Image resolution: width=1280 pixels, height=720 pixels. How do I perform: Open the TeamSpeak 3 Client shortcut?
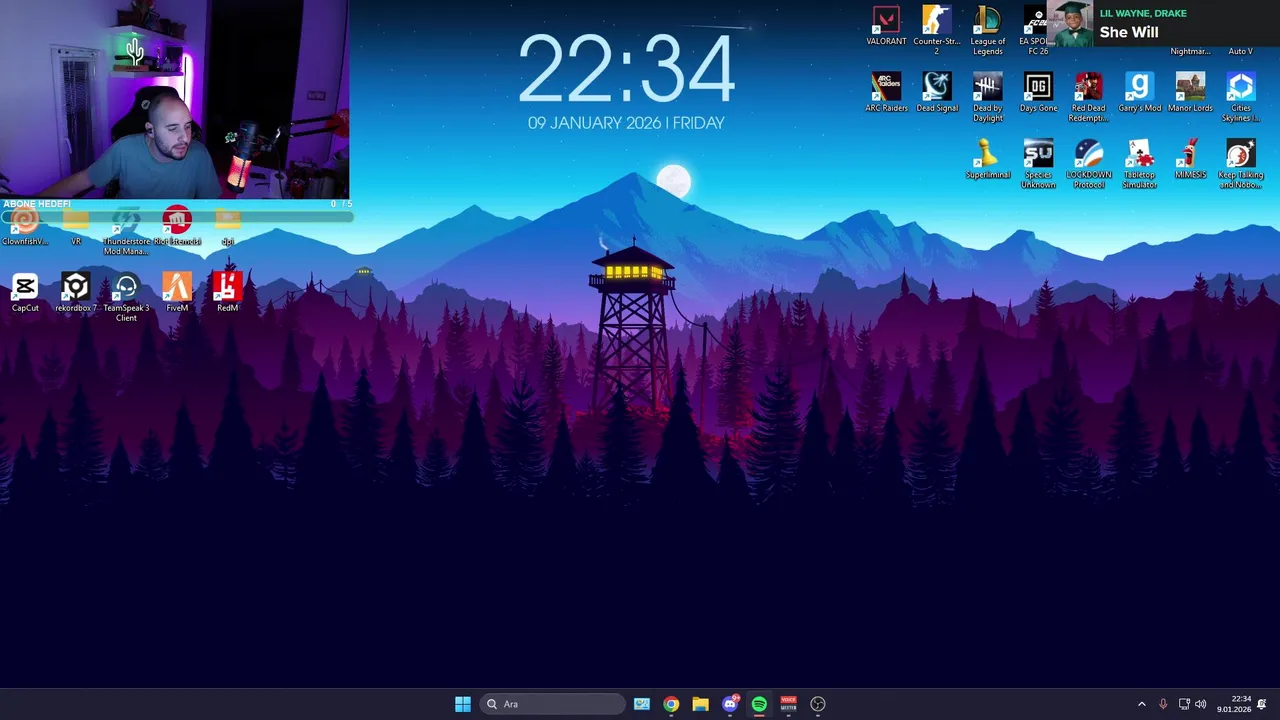[126, 297]
